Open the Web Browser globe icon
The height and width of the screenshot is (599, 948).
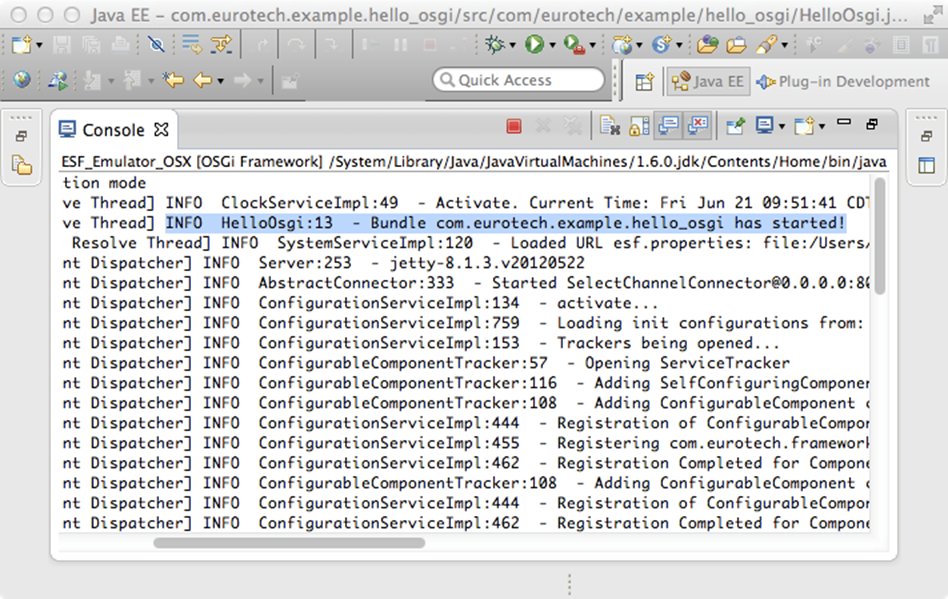point(21,80)
